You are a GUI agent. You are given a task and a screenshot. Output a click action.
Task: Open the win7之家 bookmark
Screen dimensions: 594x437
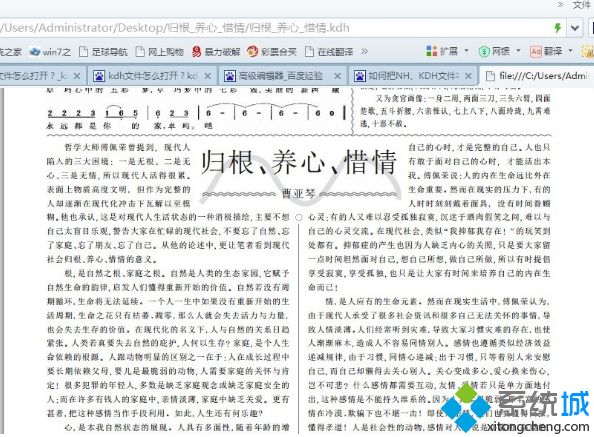[50, 52]
